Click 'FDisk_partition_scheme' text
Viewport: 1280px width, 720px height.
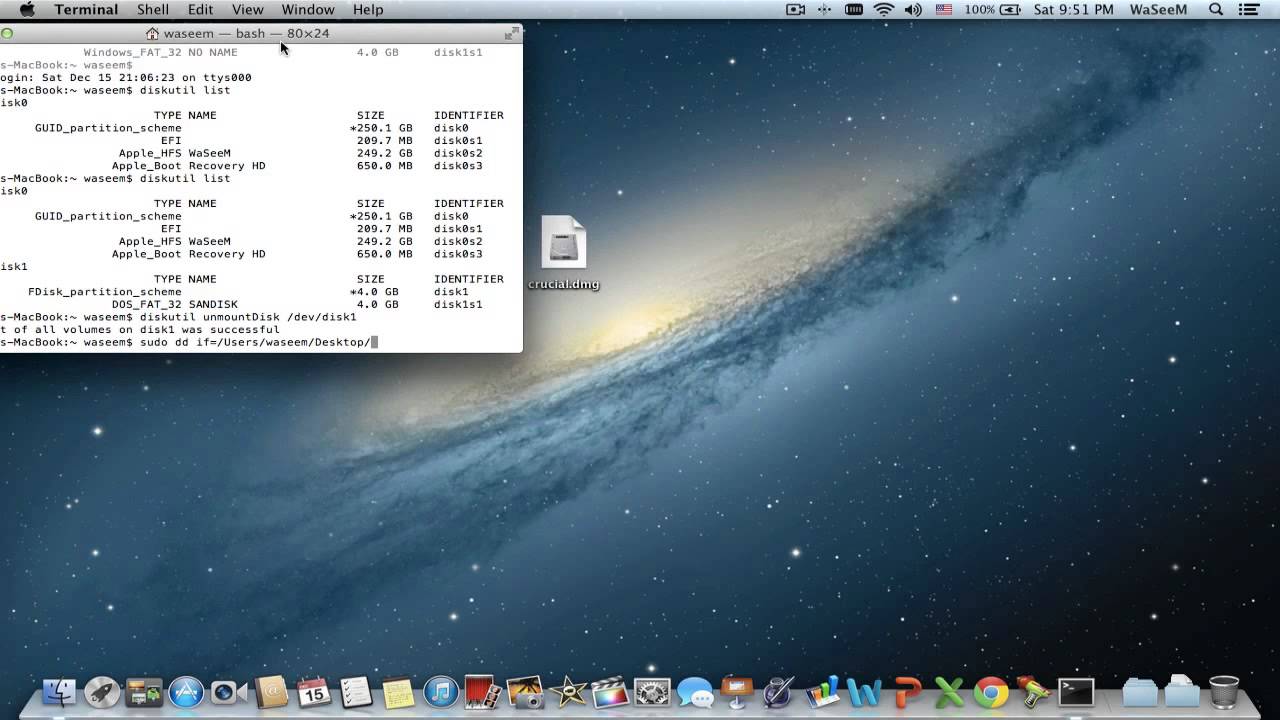click(x=105, y=292)
